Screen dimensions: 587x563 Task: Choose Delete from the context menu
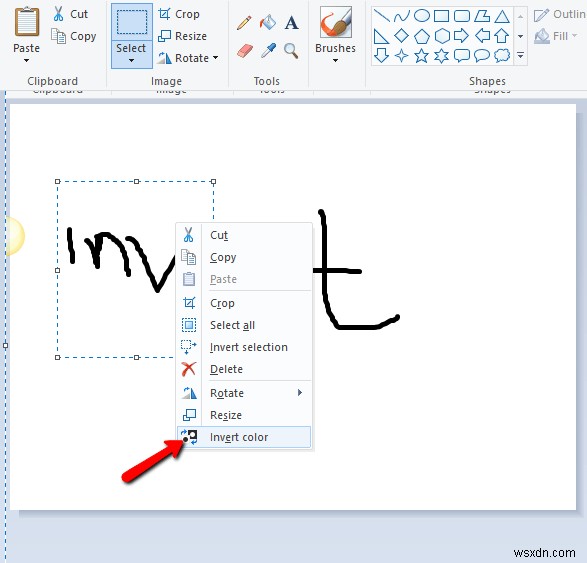(244, 369)
